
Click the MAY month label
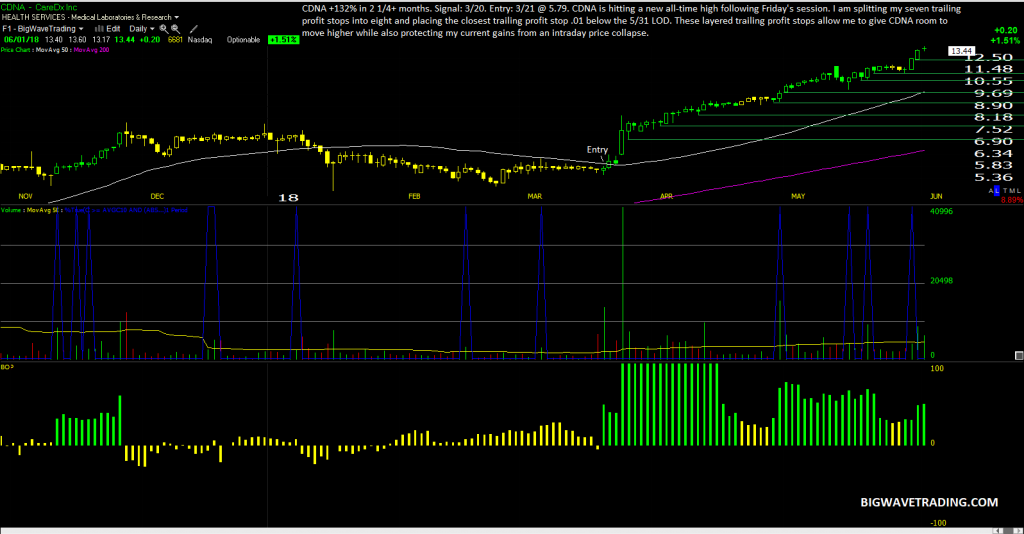click(x=798, y=196)
